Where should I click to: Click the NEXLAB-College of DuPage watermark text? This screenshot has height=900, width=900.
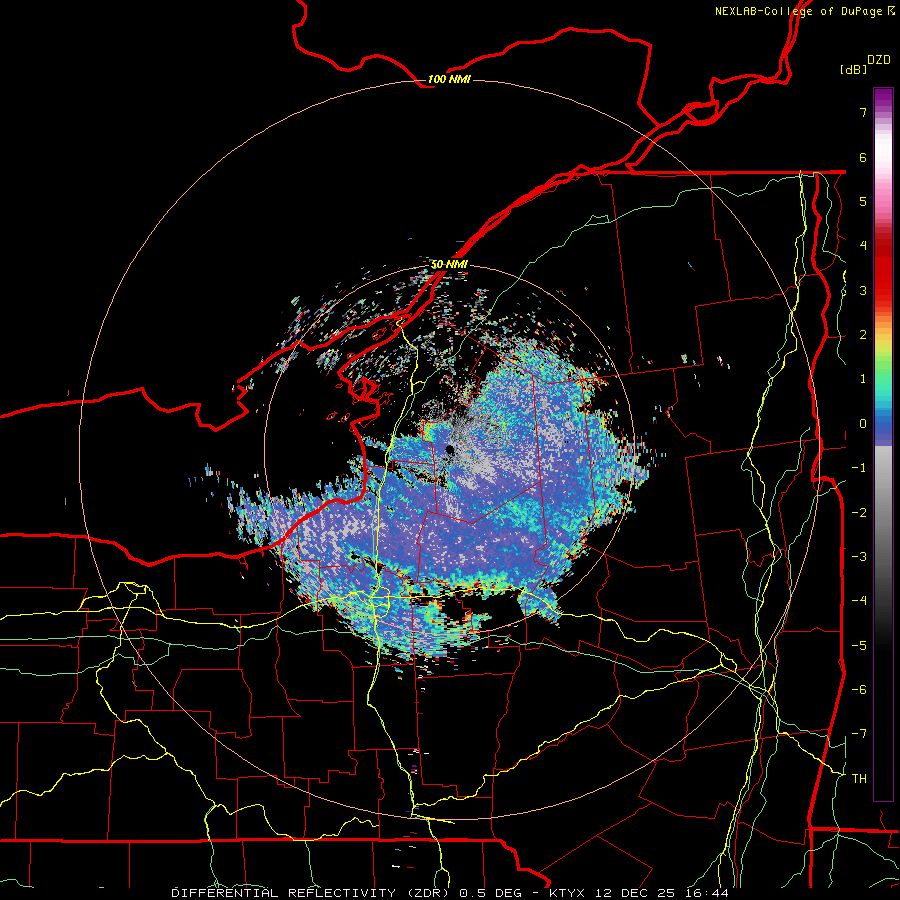point(804,11)
